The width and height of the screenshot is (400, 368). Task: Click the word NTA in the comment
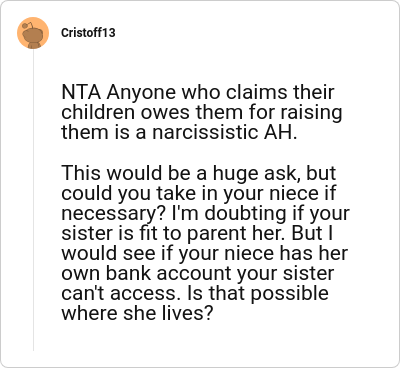[x=81, y=92]
